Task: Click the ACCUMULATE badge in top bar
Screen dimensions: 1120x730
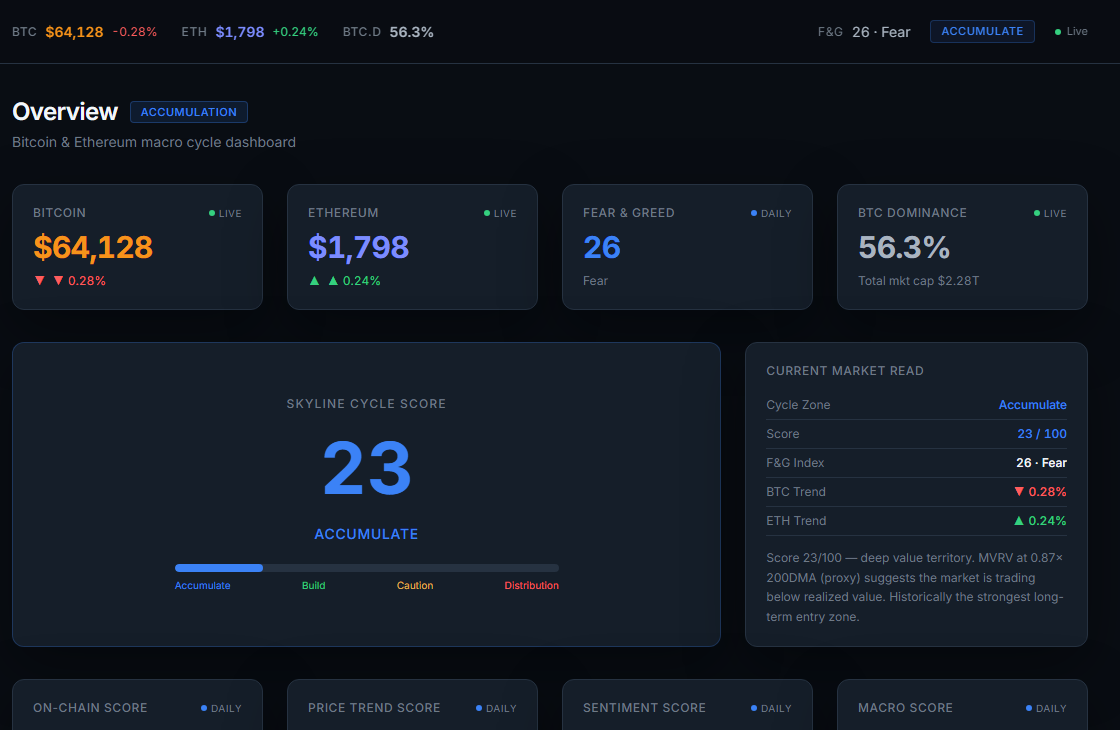Action: 981,31
